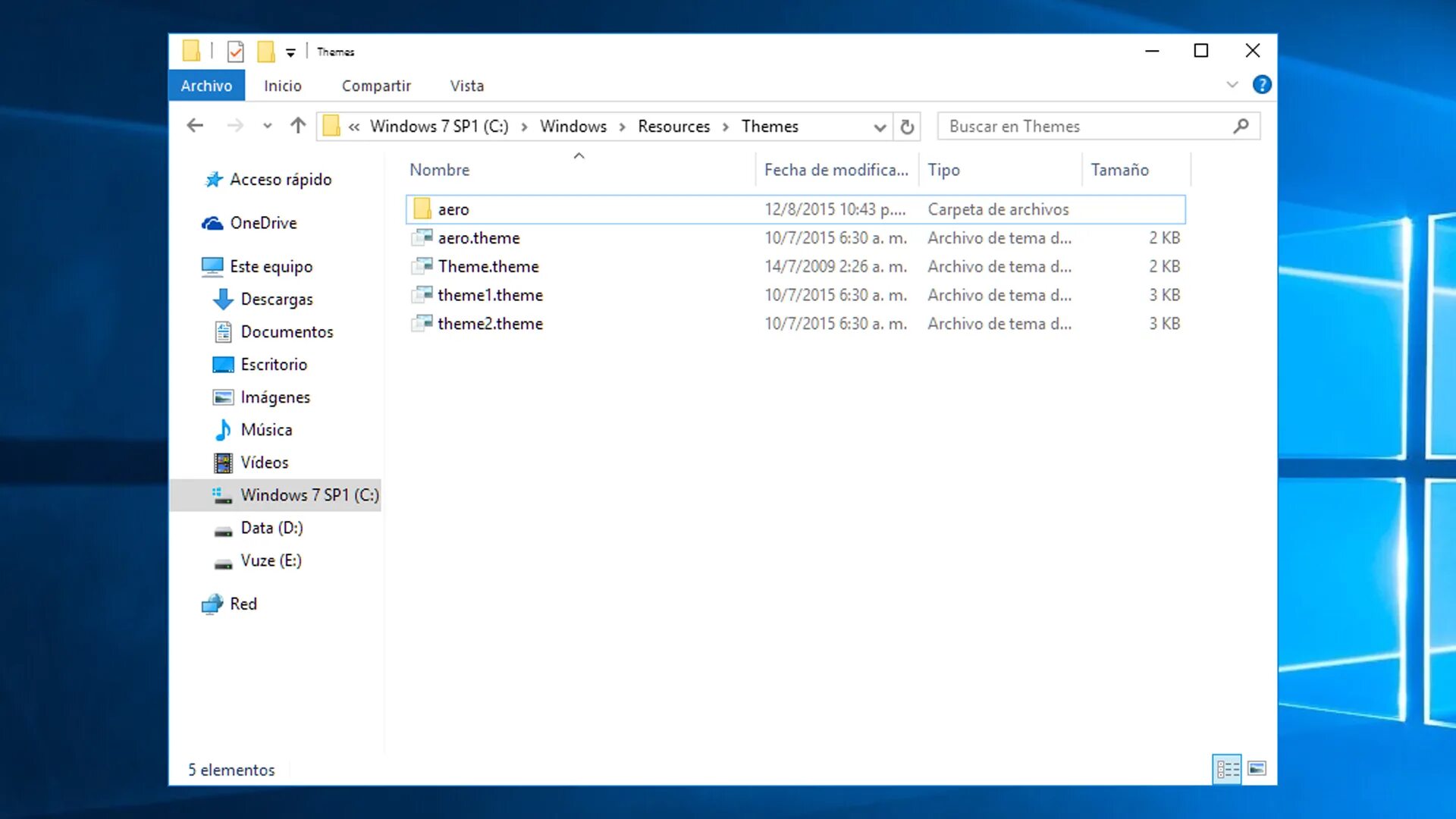Click the New Folder icon in title bar
Image resolution: width=1456 pixels, height=819 pixels.
point(265,52)
